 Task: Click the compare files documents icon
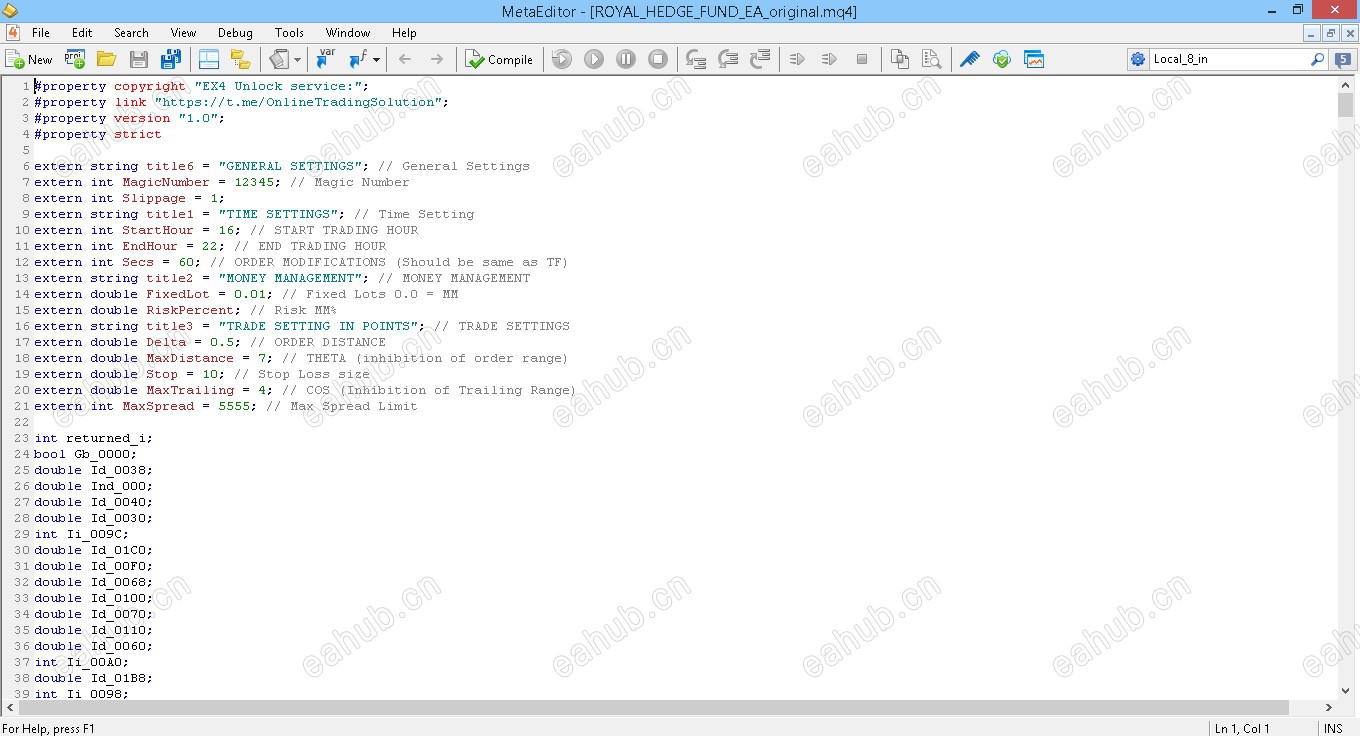point(899,59)
